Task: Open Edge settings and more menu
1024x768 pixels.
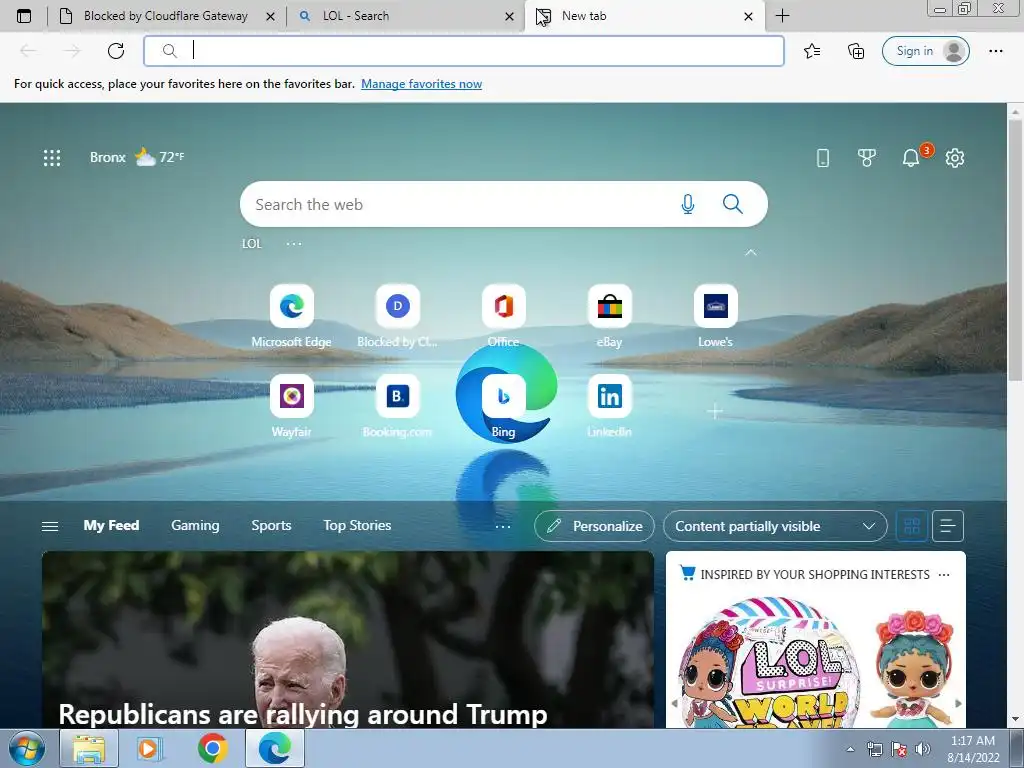Action: click(x=995, y=51)
